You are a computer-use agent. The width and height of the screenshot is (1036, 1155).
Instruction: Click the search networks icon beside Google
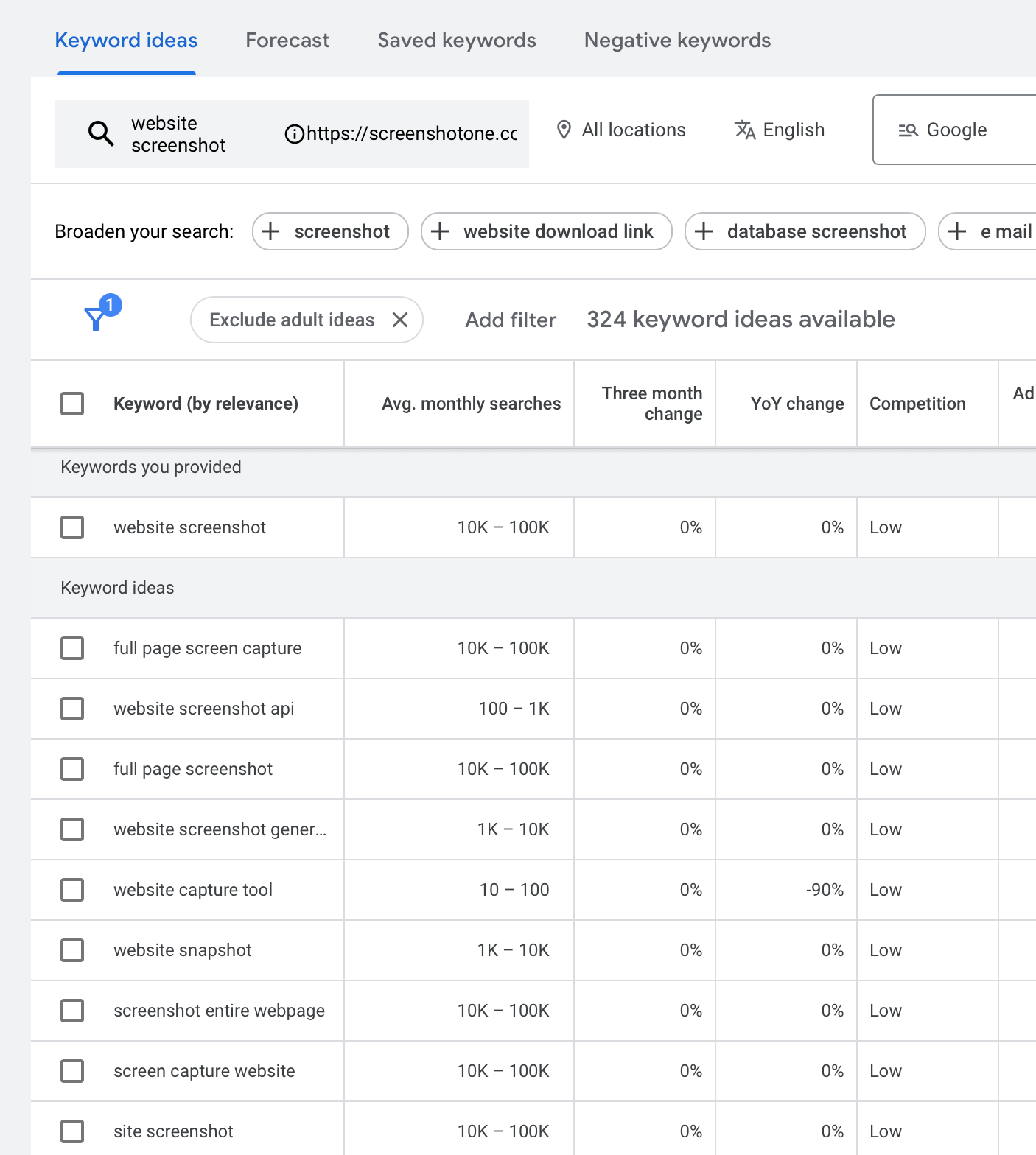click(908, 130)
